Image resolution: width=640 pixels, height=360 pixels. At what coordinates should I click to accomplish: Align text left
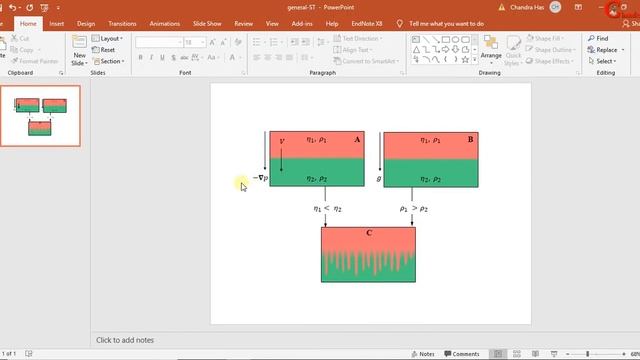pos(256,58)
